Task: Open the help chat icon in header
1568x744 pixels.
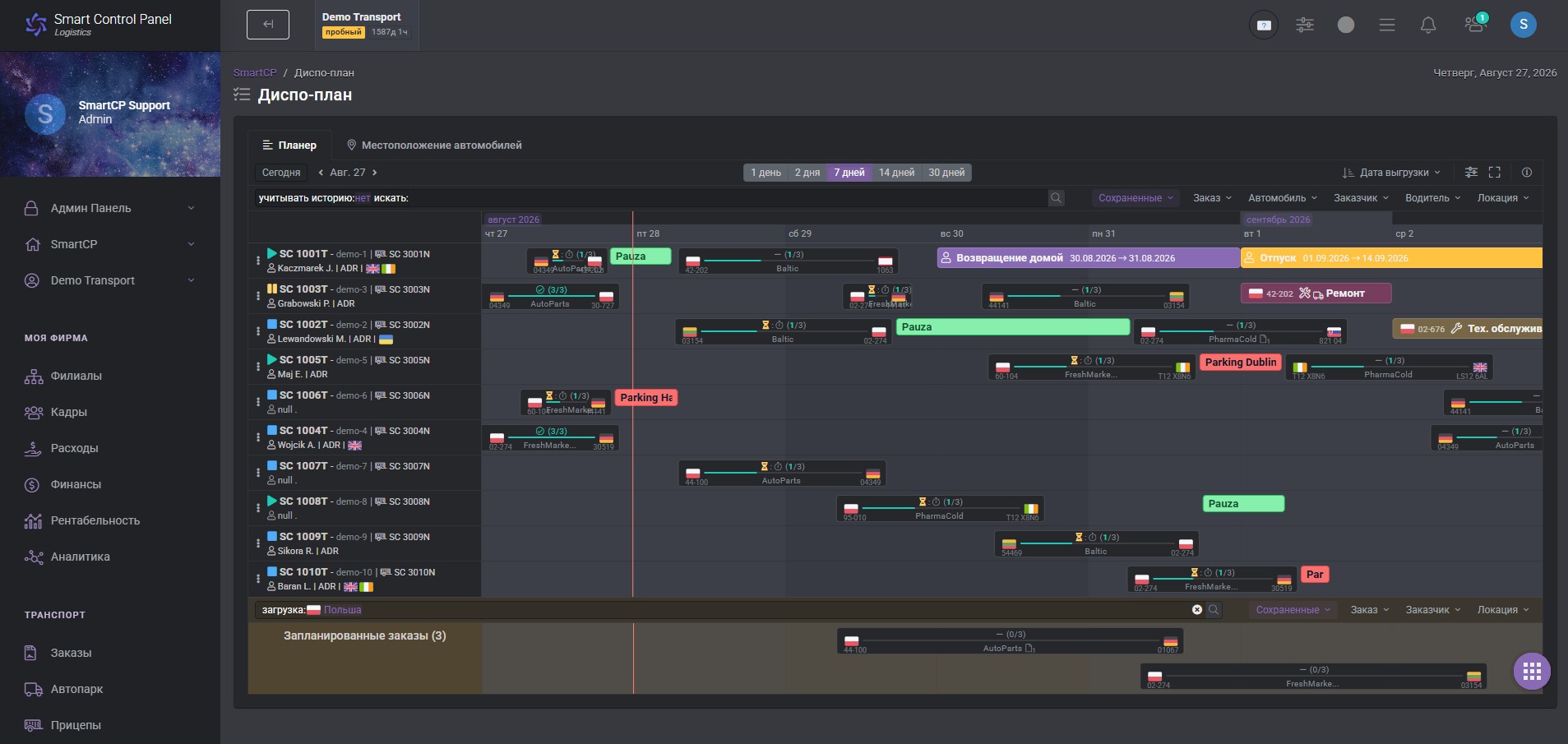Action: [x=1264, y=25]
